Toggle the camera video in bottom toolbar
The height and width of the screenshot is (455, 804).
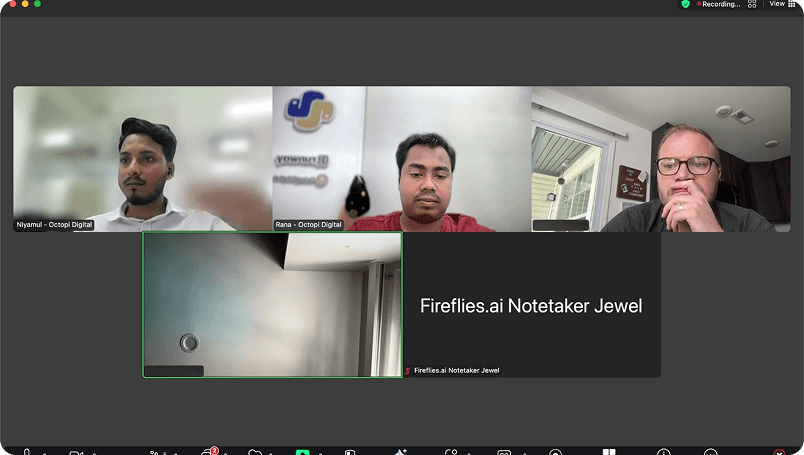point(75,452)
